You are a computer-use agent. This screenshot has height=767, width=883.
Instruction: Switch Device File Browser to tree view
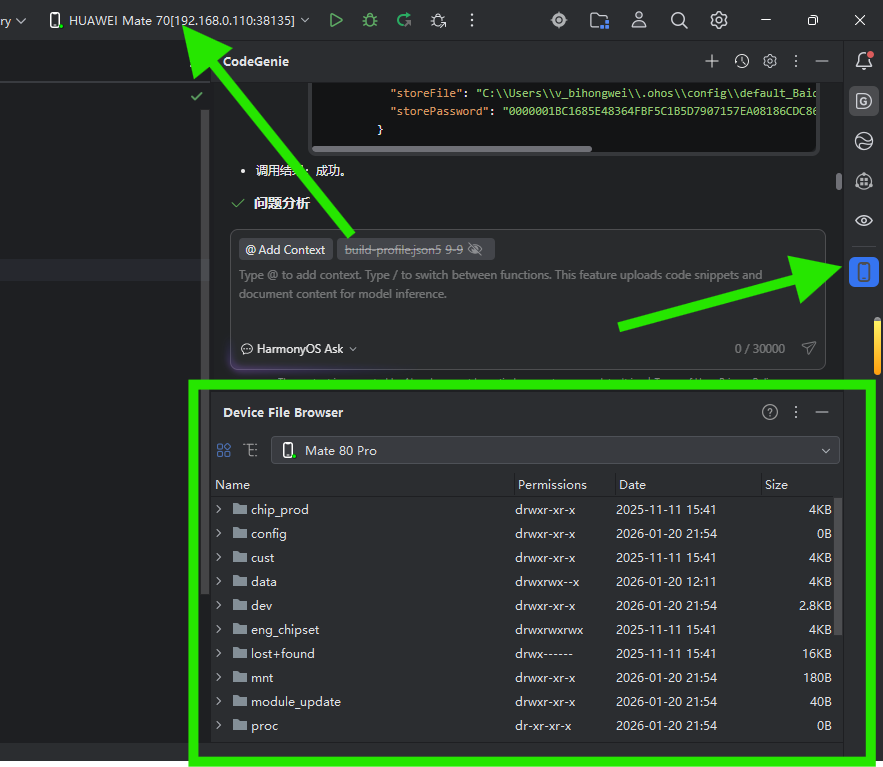click(251, 450)
